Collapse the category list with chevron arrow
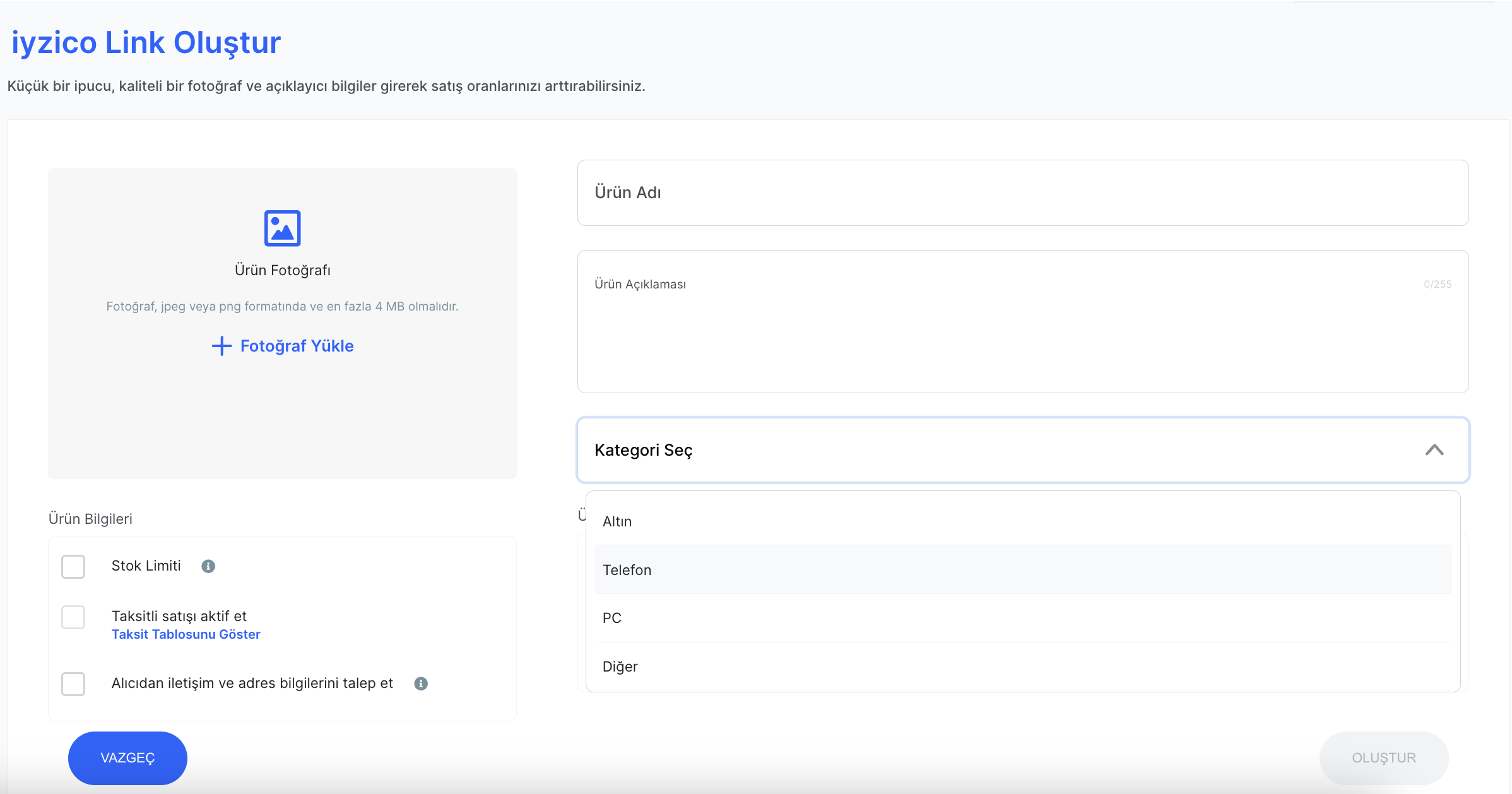 tap(1434, 450)
